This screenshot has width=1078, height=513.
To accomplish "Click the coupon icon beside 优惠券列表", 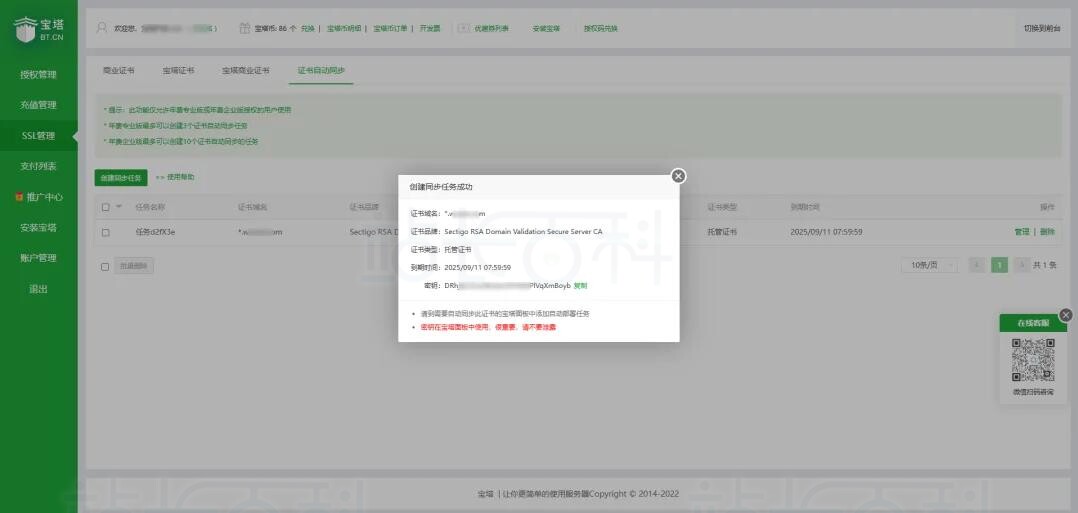I will [x=463, y=28].
